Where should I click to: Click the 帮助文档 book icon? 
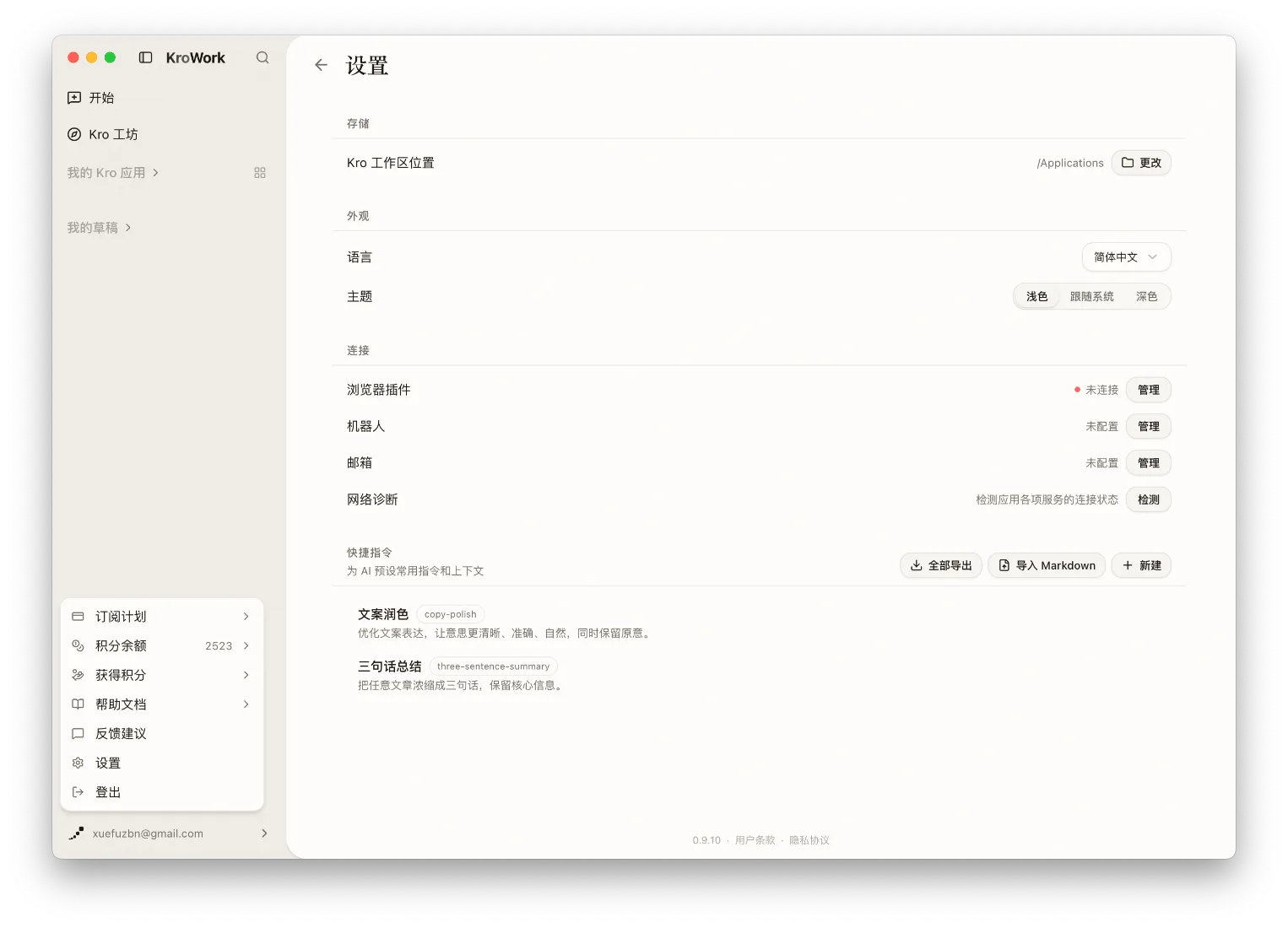(78, 704)
